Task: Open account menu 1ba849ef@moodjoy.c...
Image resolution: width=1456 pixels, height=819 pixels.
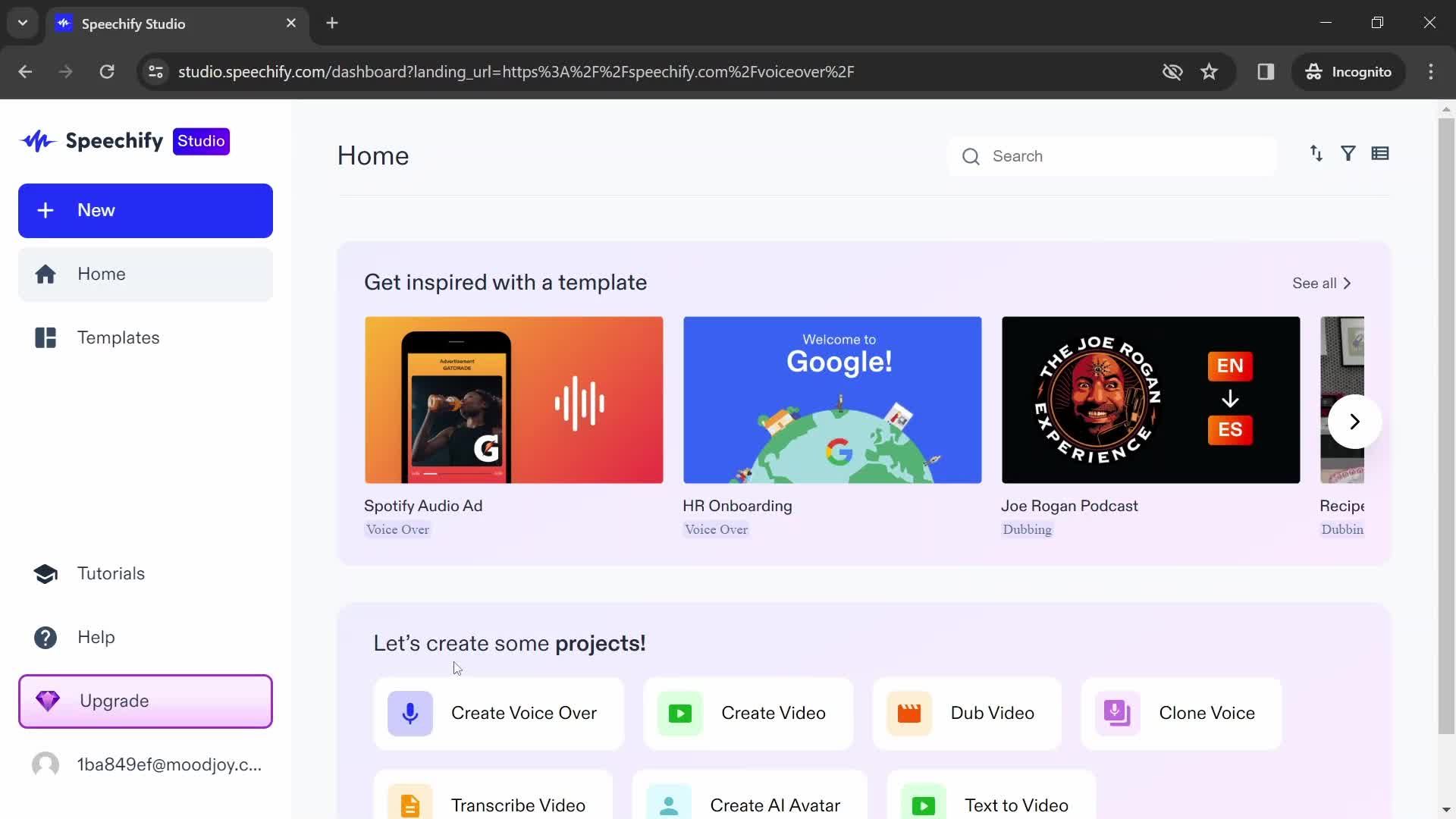Action: [146, 764]
